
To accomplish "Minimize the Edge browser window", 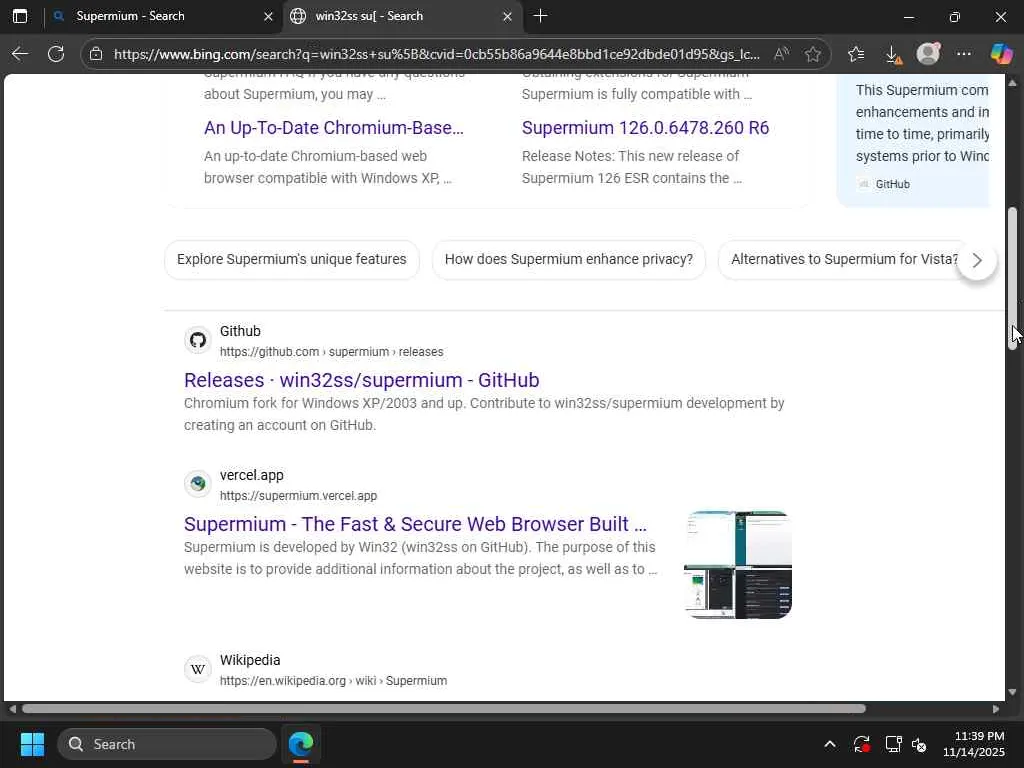I will tap(908, 17).
